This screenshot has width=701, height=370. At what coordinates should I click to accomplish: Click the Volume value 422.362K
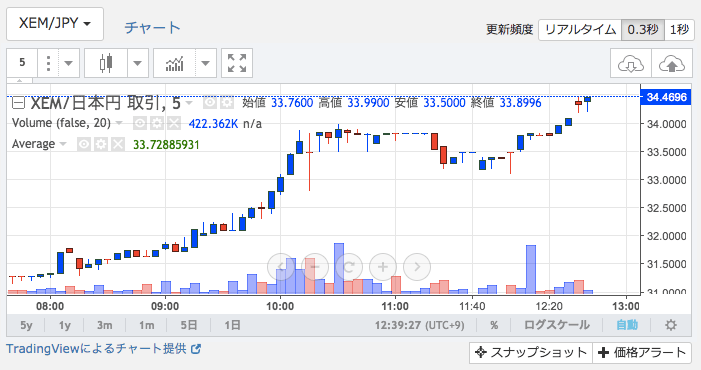[x=213, y=124]
